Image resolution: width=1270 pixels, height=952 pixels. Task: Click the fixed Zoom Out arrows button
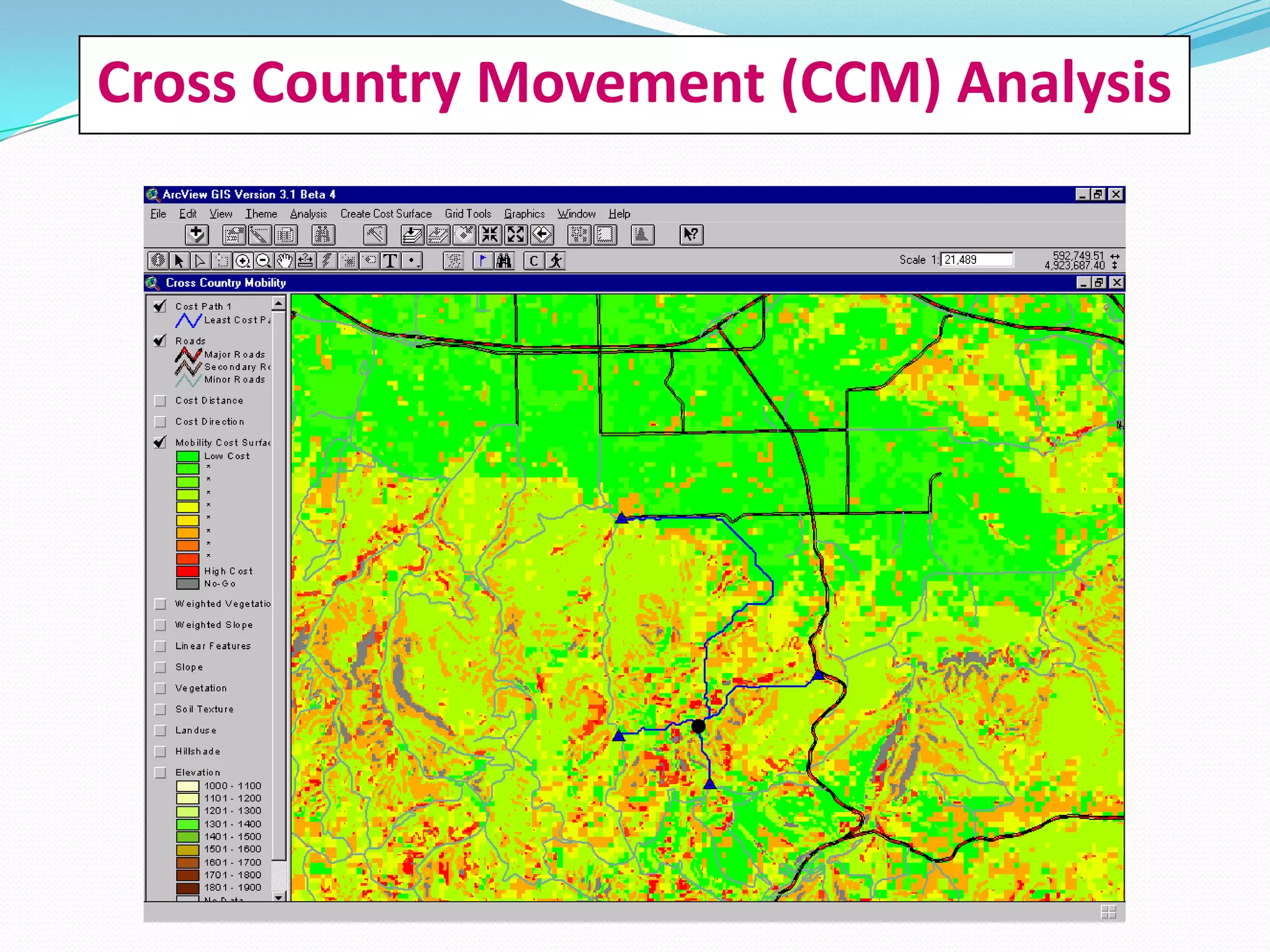click(516, 235)
